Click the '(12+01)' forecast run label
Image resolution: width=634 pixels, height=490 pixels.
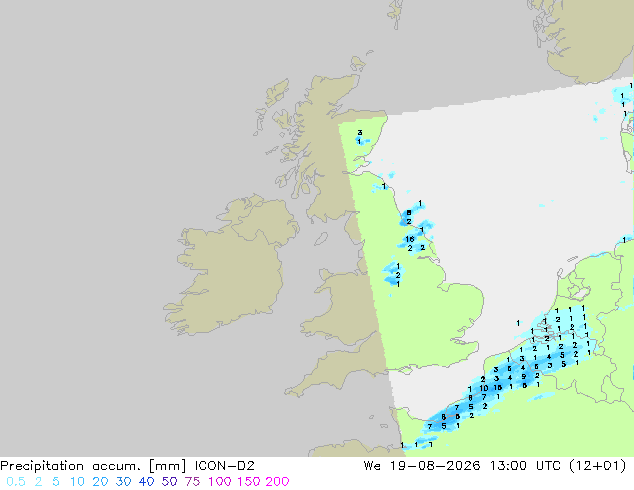pyautogui.click(x=598, y=466)
